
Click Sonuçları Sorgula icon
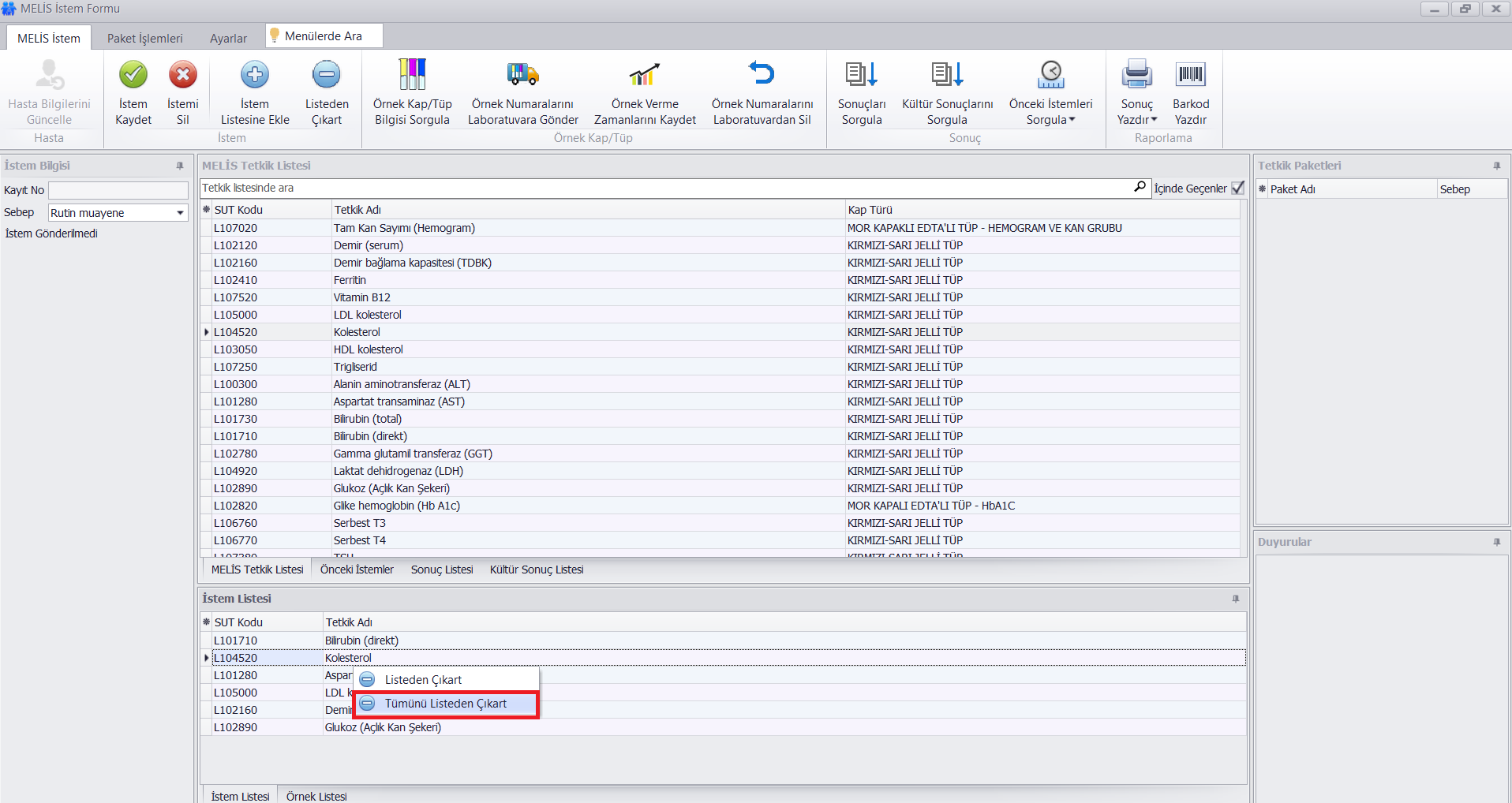tap(861, 75)
